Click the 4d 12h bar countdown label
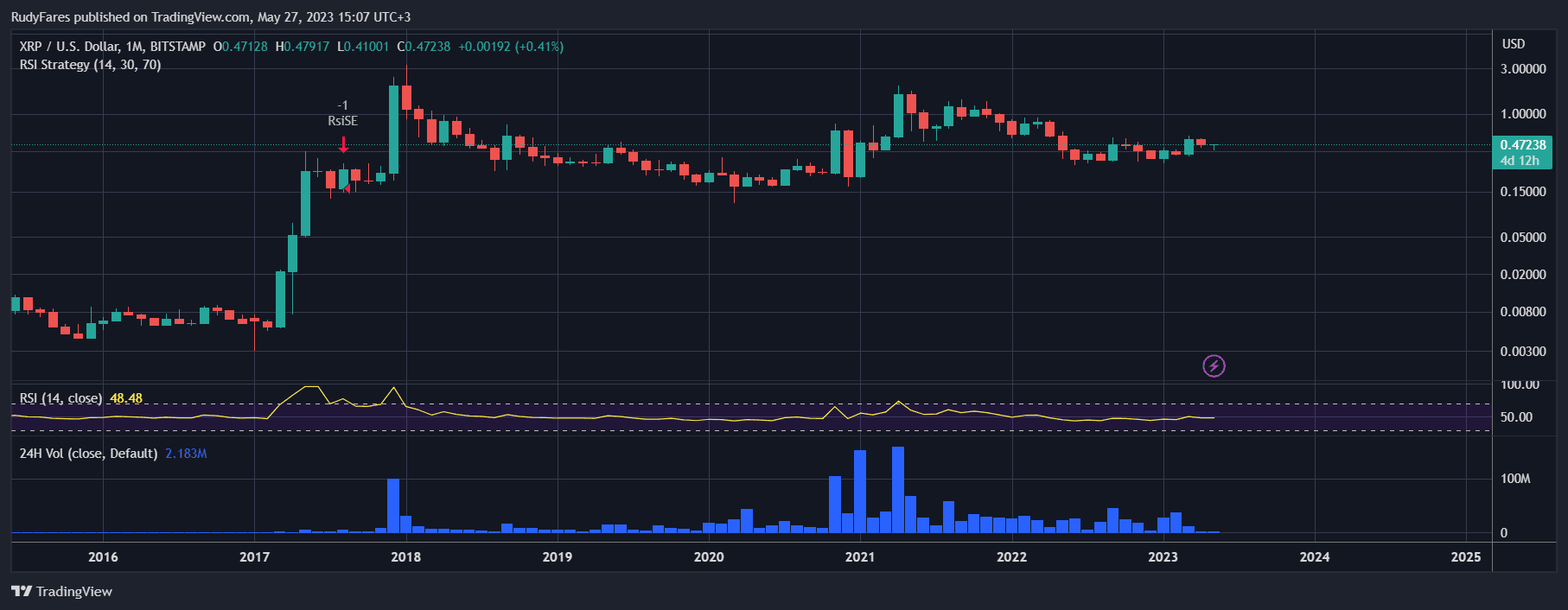Viewport: 1568px width, 610px height. click(x=1519, y=161)
